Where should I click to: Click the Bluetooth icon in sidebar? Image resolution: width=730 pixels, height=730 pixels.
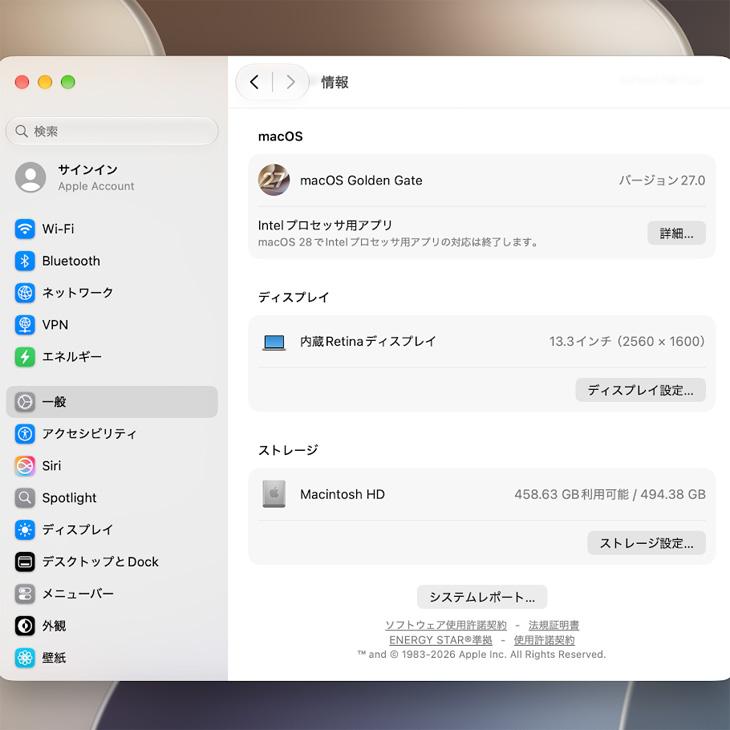[x=25, y=261]
